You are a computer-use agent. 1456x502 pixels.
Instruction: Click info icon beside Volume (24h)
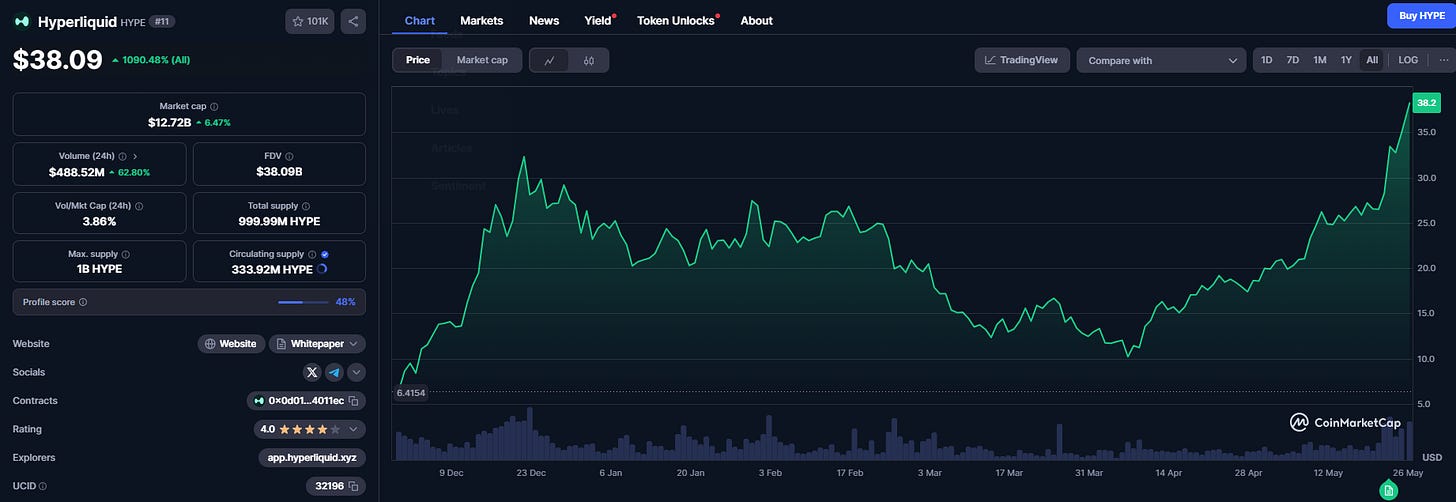122,156
